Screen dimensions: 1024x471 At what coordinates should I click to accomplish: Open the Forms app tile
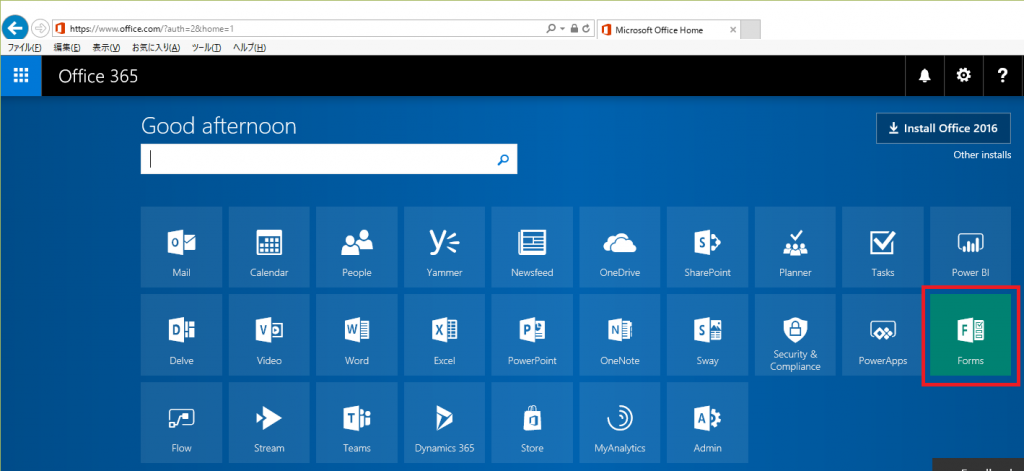pyautogui.click(x=970, y=334)
